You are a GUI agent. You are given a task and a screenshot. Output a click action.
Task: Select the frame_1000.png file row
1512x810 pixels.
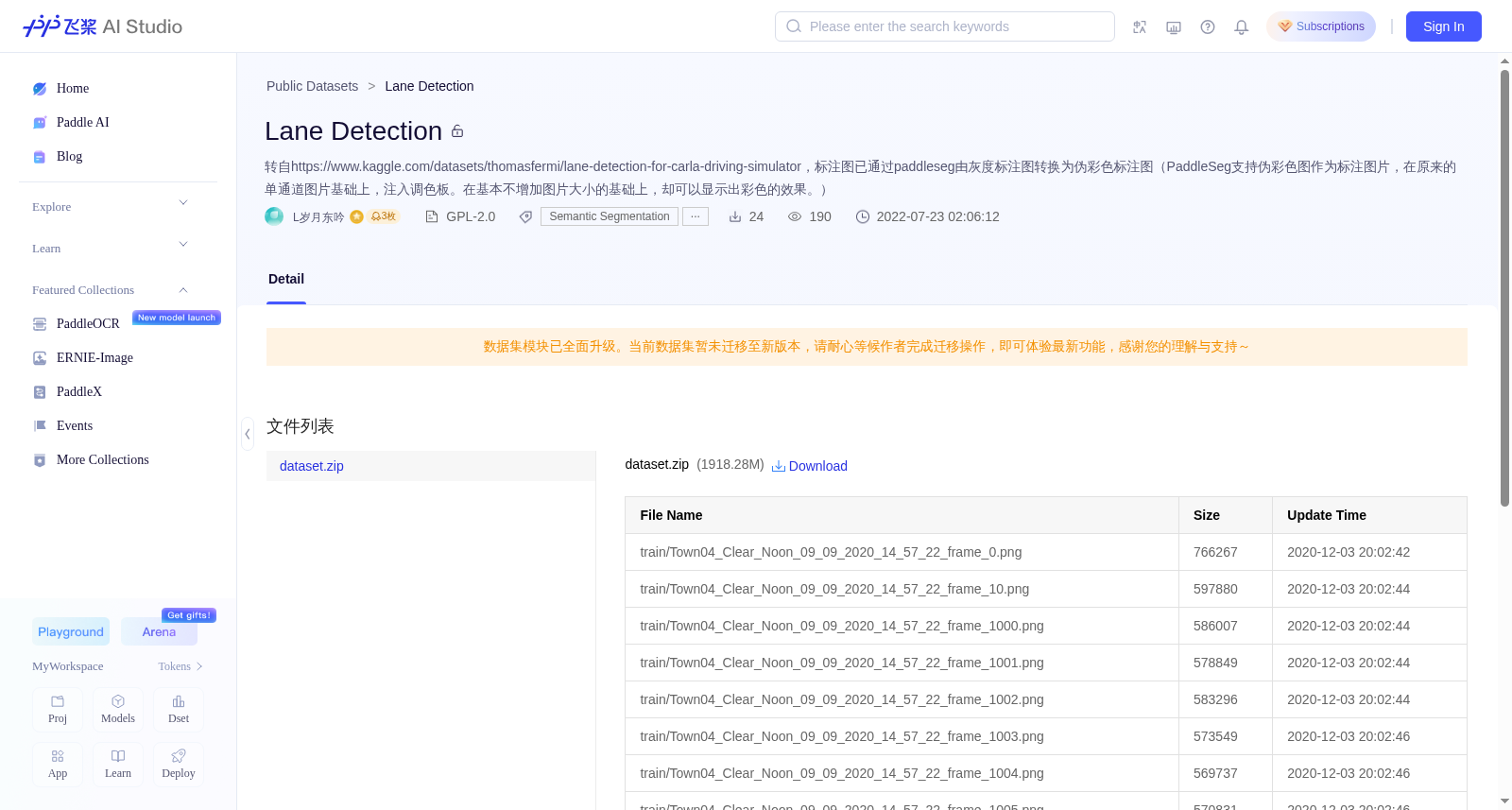tap(1046, 626)
